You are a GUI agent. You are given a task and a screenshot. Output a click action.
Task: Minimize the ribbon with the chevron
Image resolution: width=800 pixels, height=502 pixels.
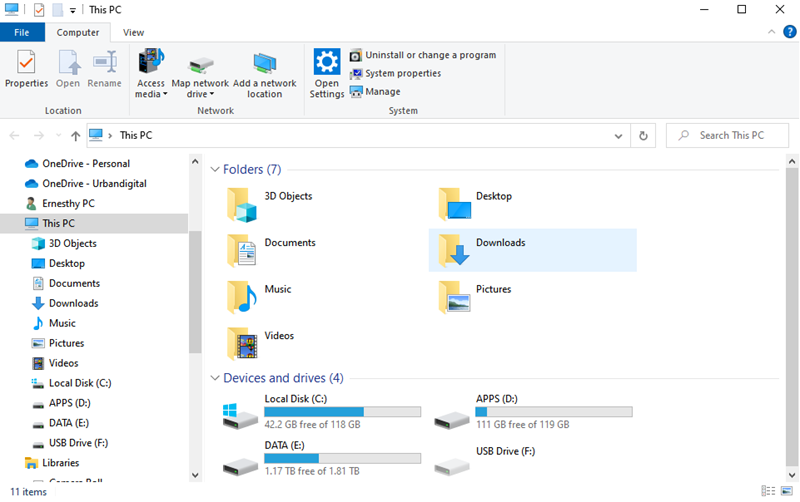pyautogui.click(x=769, y=32)
